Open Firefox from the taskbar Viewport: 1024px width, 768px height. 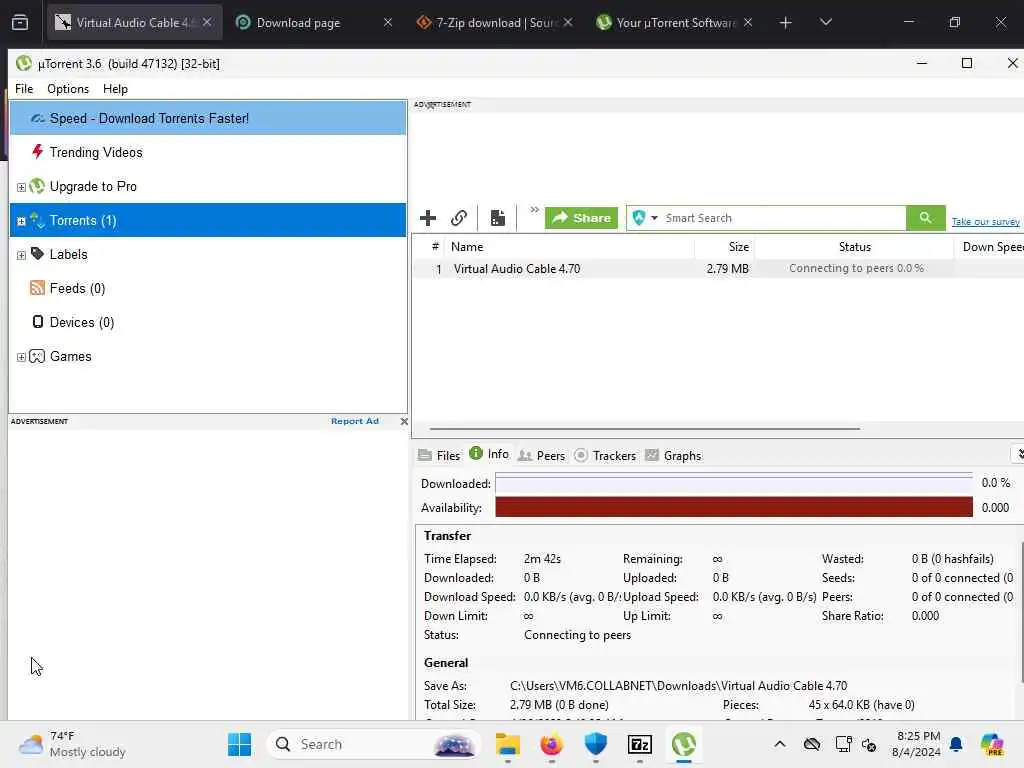[x=551, y=744]
